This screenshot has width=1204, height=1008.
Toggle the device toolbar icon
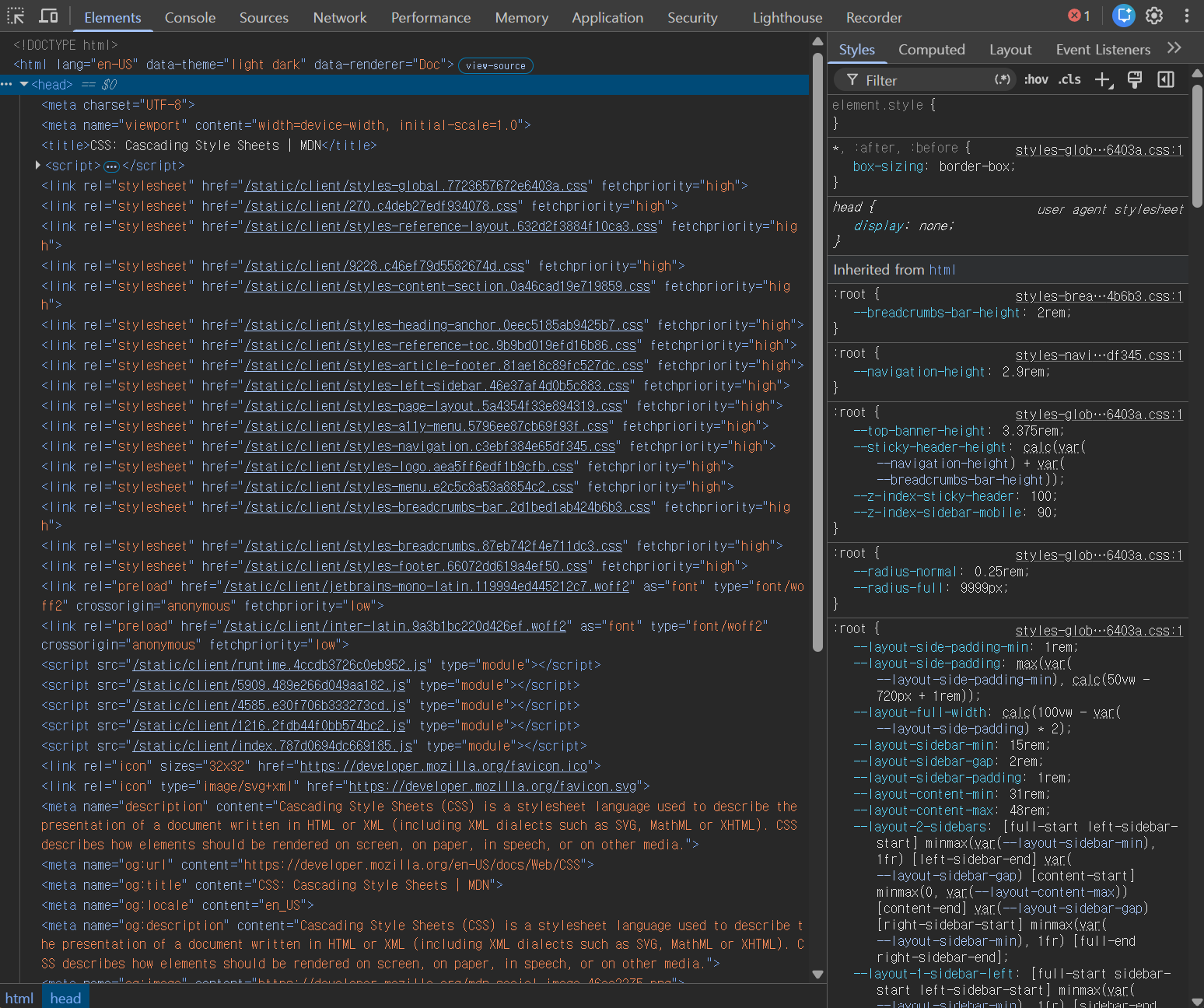point(49,16)
